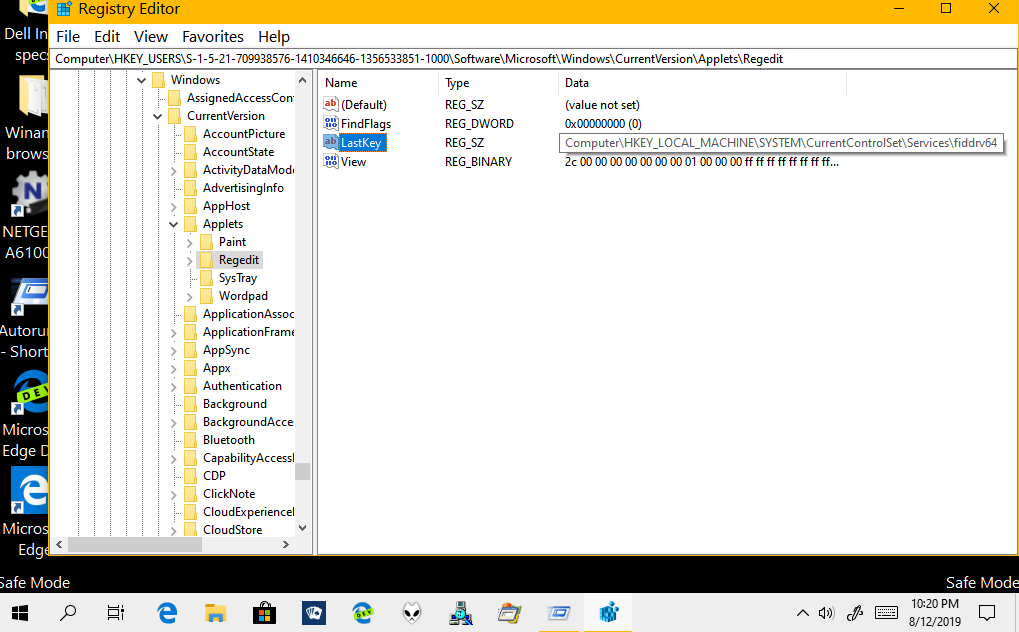This screenshot has width=1019, height=632.
Task: Click the LastKey string value icon
Action: point(331,142)
